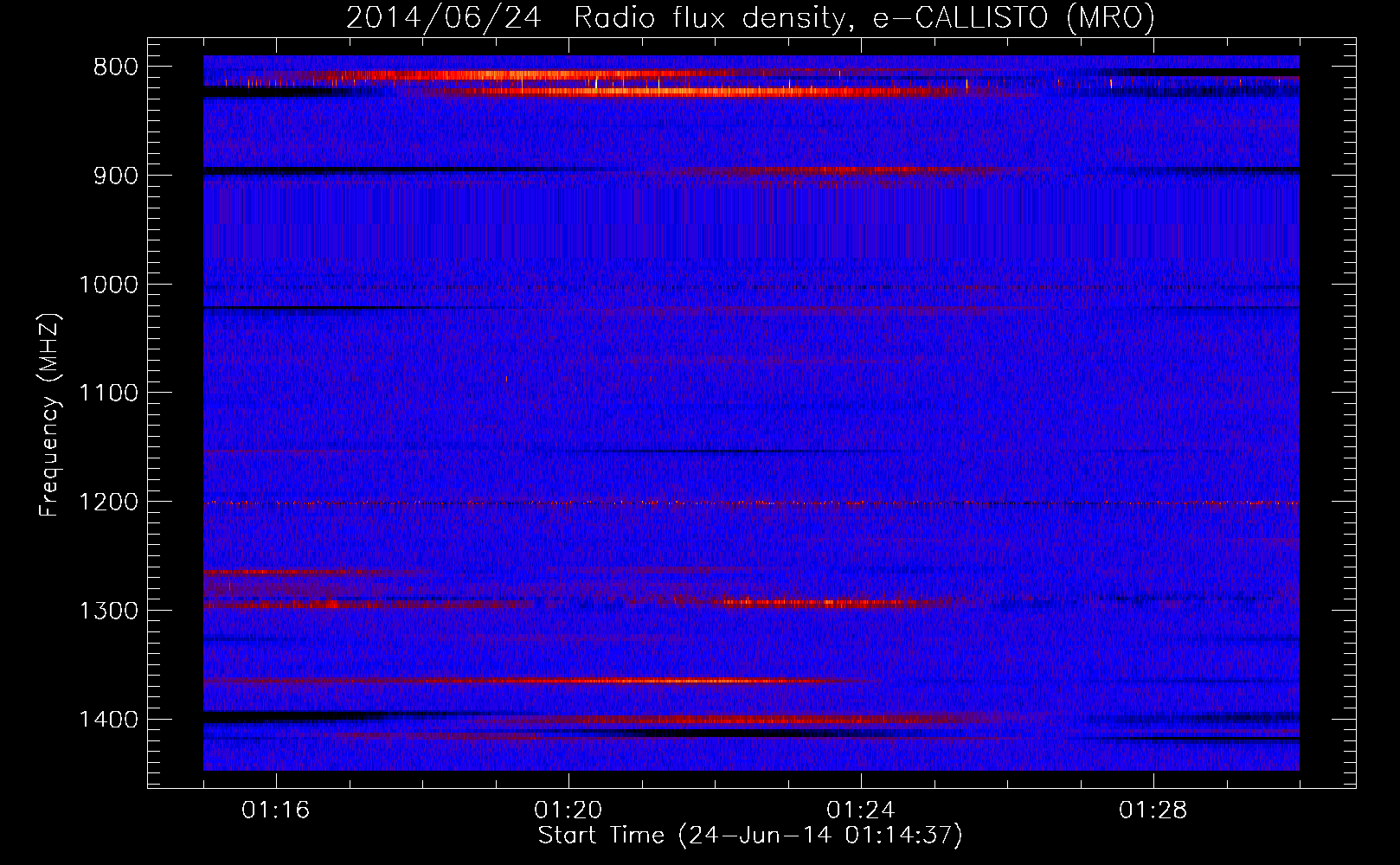
Task: Click the 01:24 time axis label
Action: point(861,811)
